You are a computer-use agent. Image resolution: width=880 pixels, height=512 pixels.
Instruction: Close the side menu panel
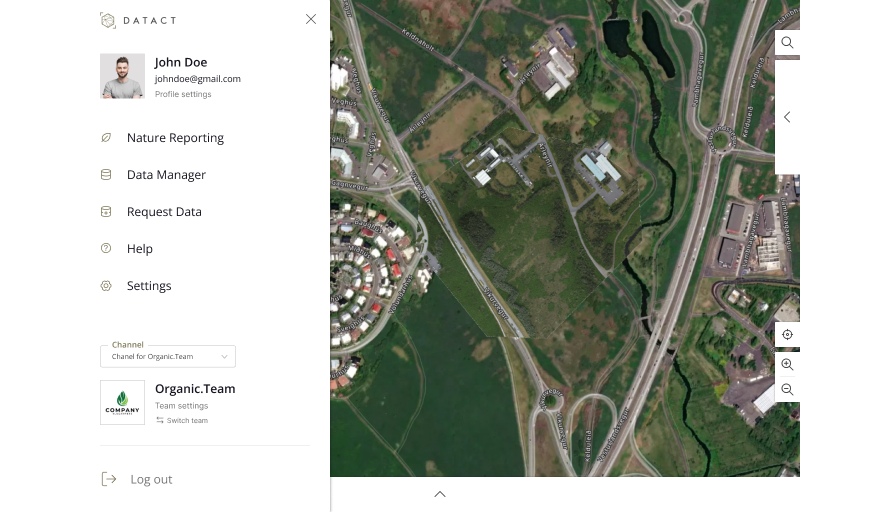coord(311,19)
